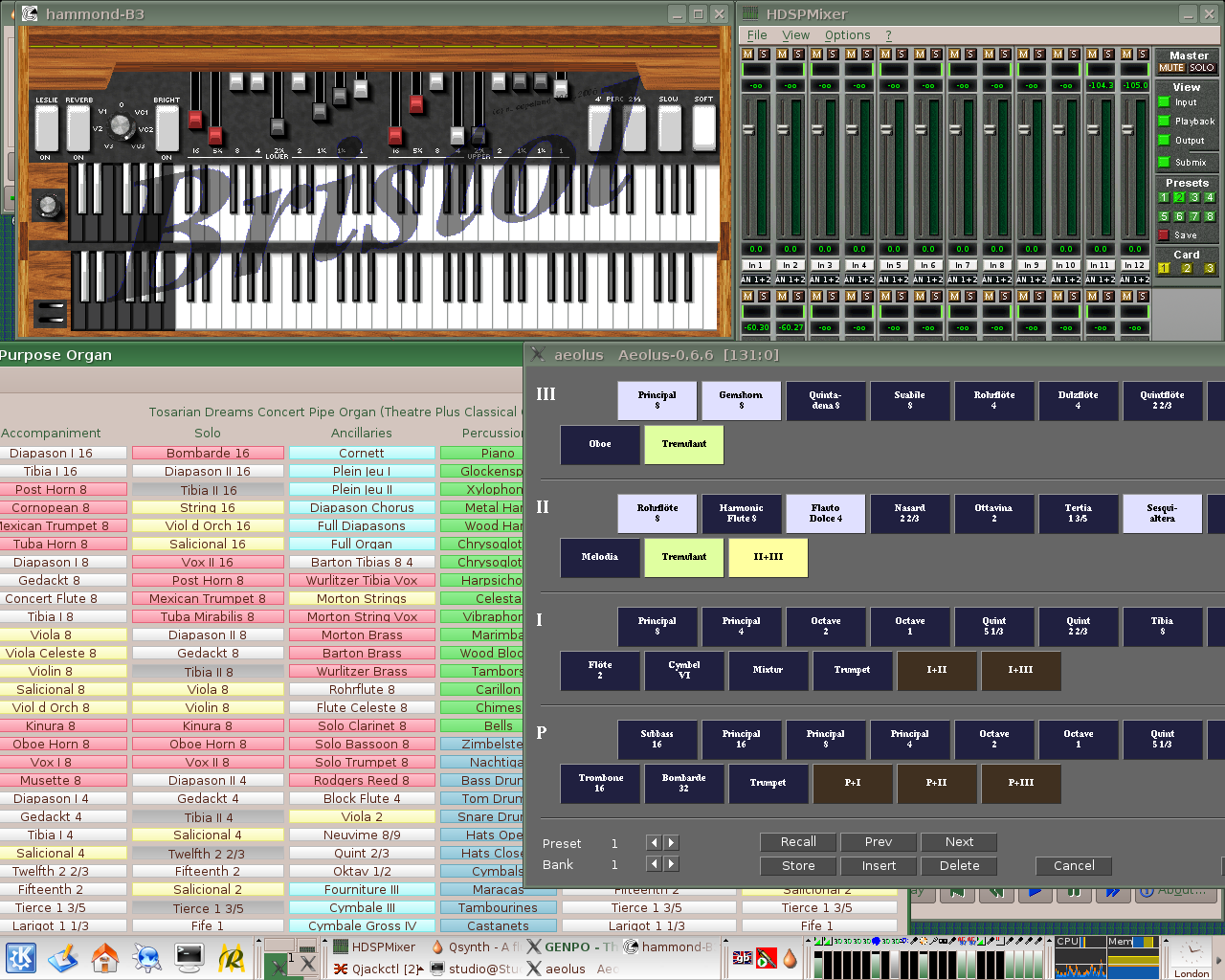The width and height of the screenshot is (1225, 980).
Task: Open HDSPMixer window menu icon
Action: click(x=750, y=13)
